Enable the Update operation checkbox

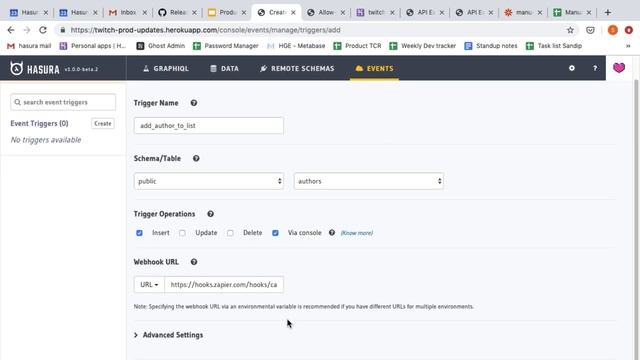click(x=182, y=233)
